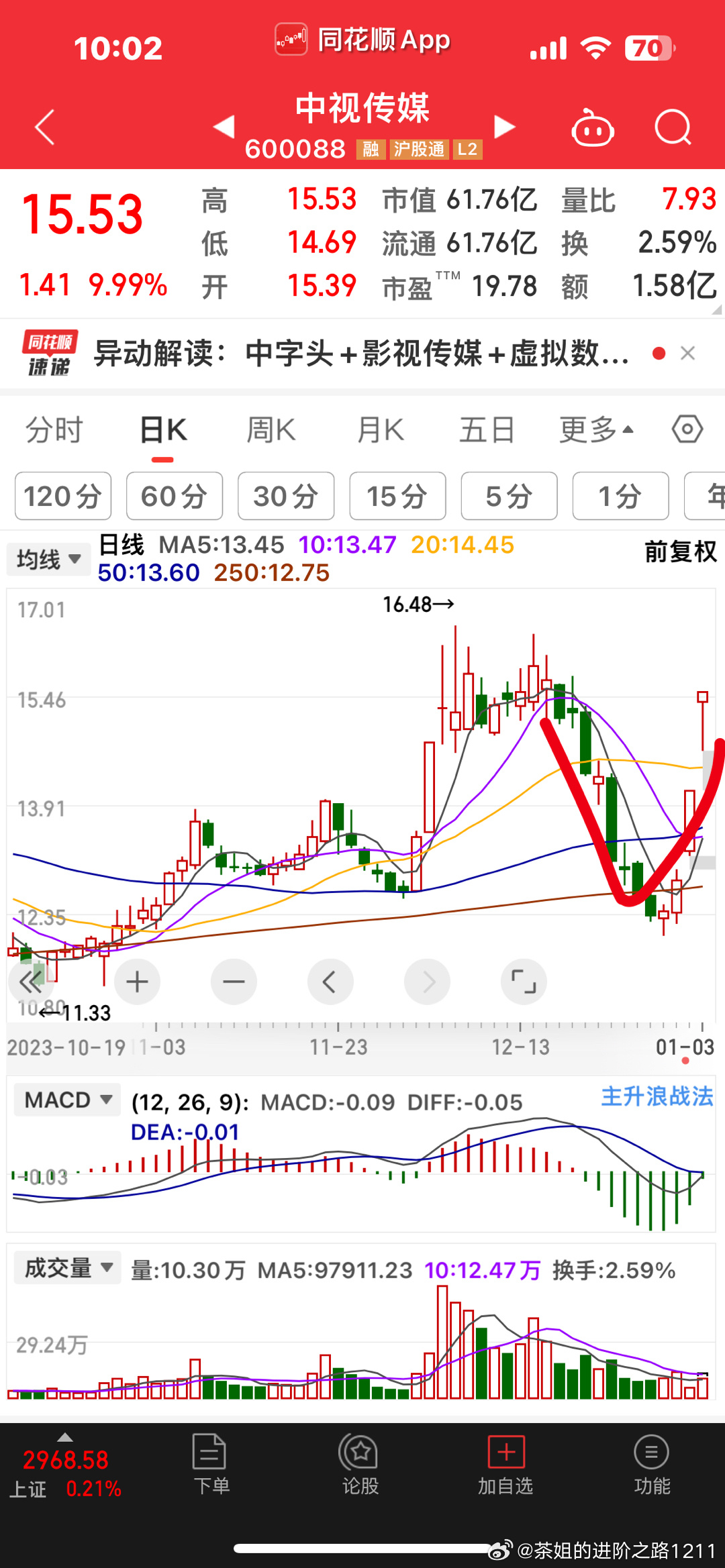This screenshot has width=725, height=1568.
Task: Tap 16.48 high price label
Action: [x=418, y=605]
